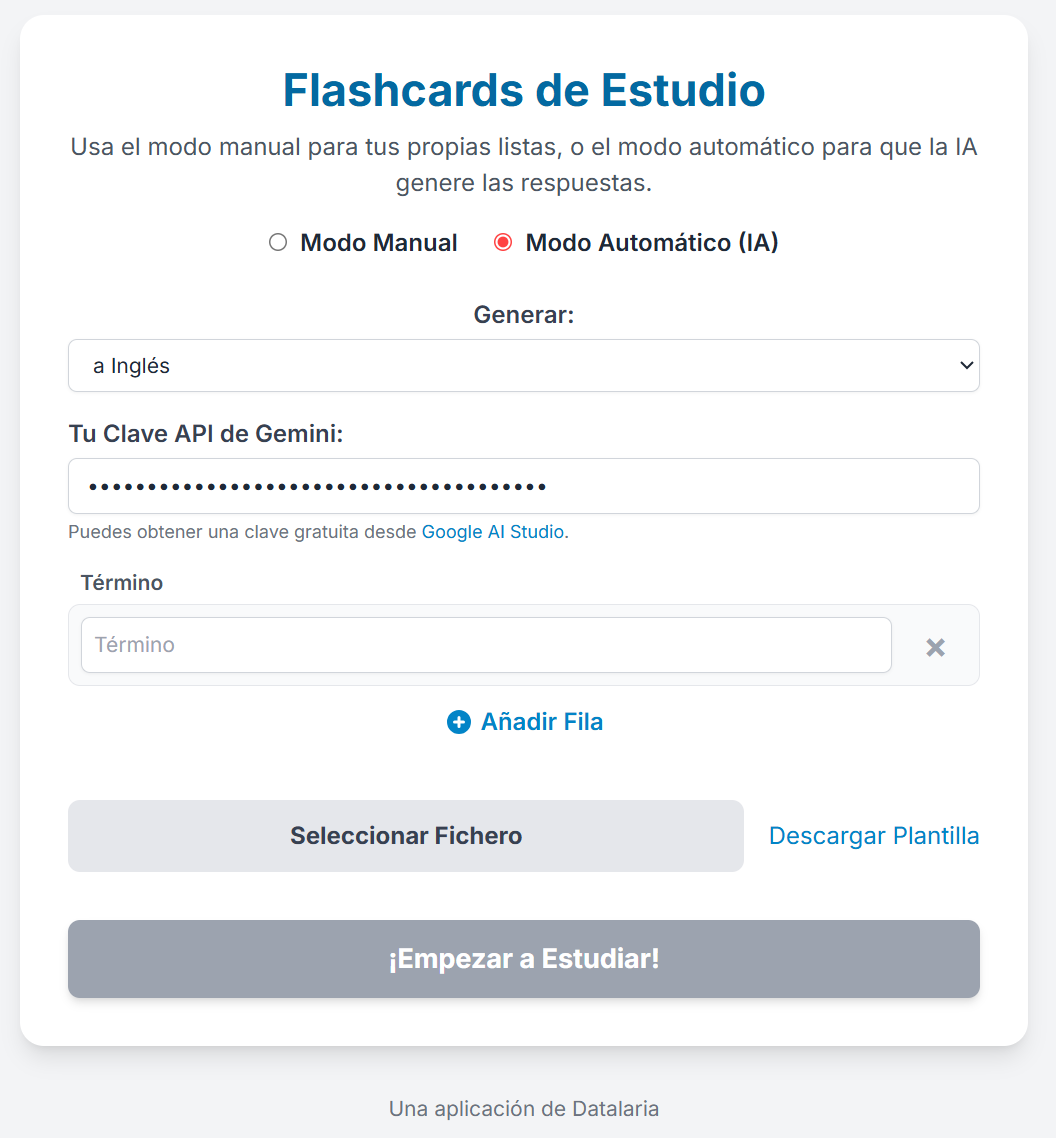Open the Google AI Studio link
The image size is (1056, 1138).
click(493, 532)
